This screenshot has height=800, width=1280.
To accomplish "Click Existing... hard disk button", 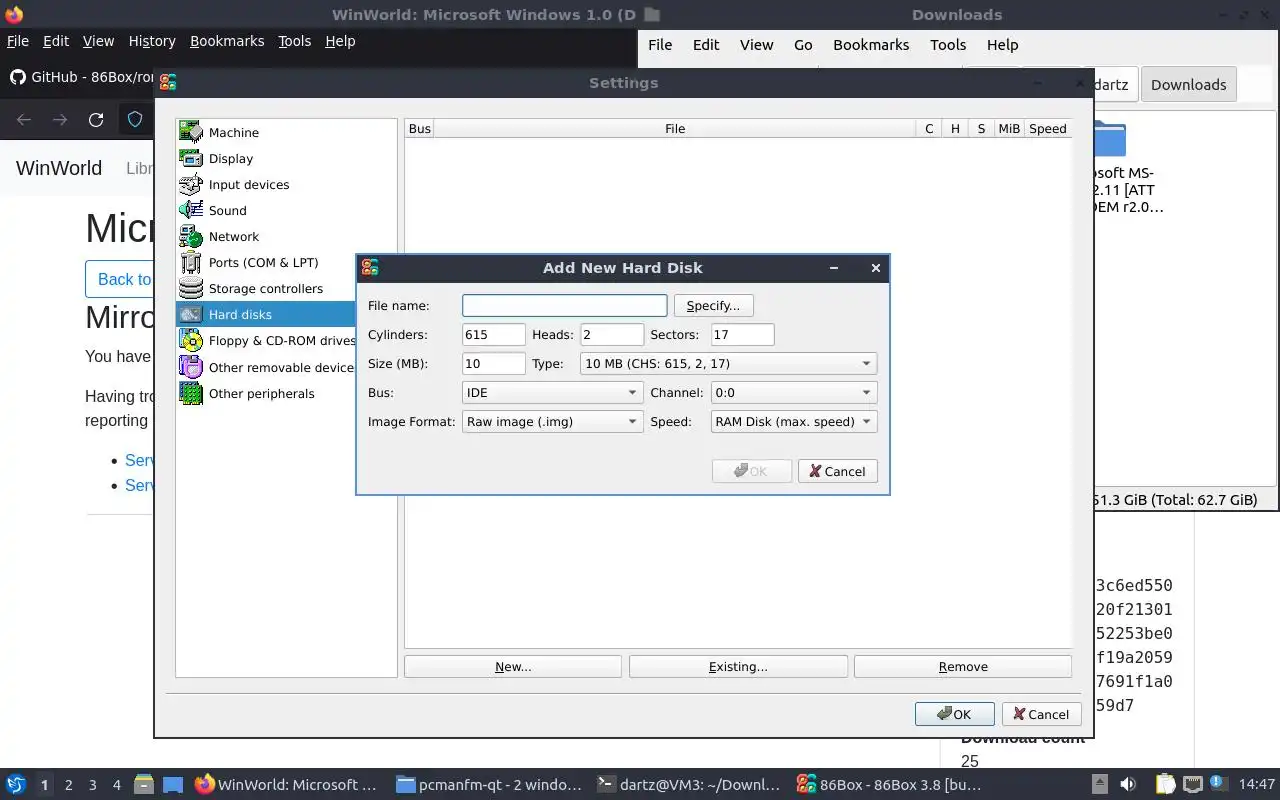I will (738, 667).
